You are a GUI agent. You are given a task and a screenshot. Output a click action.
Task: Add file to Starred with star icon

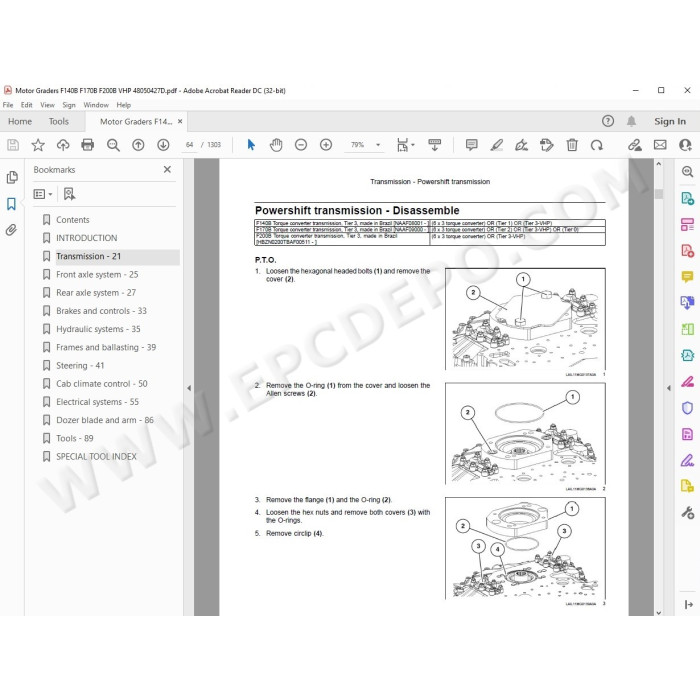pos(38,145)
